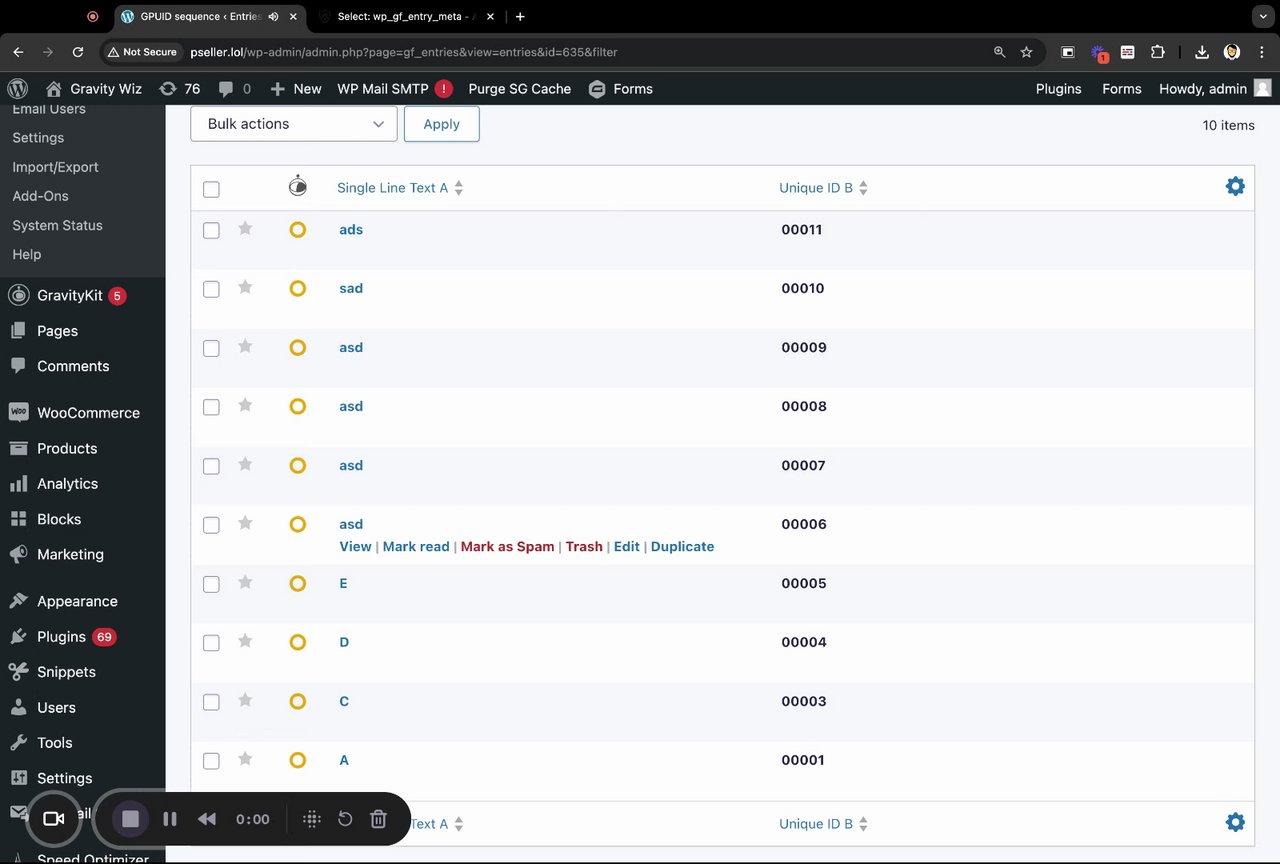The image size is (1280, 864).
Task: Star the 00007 entry
Action: (245, 464)
